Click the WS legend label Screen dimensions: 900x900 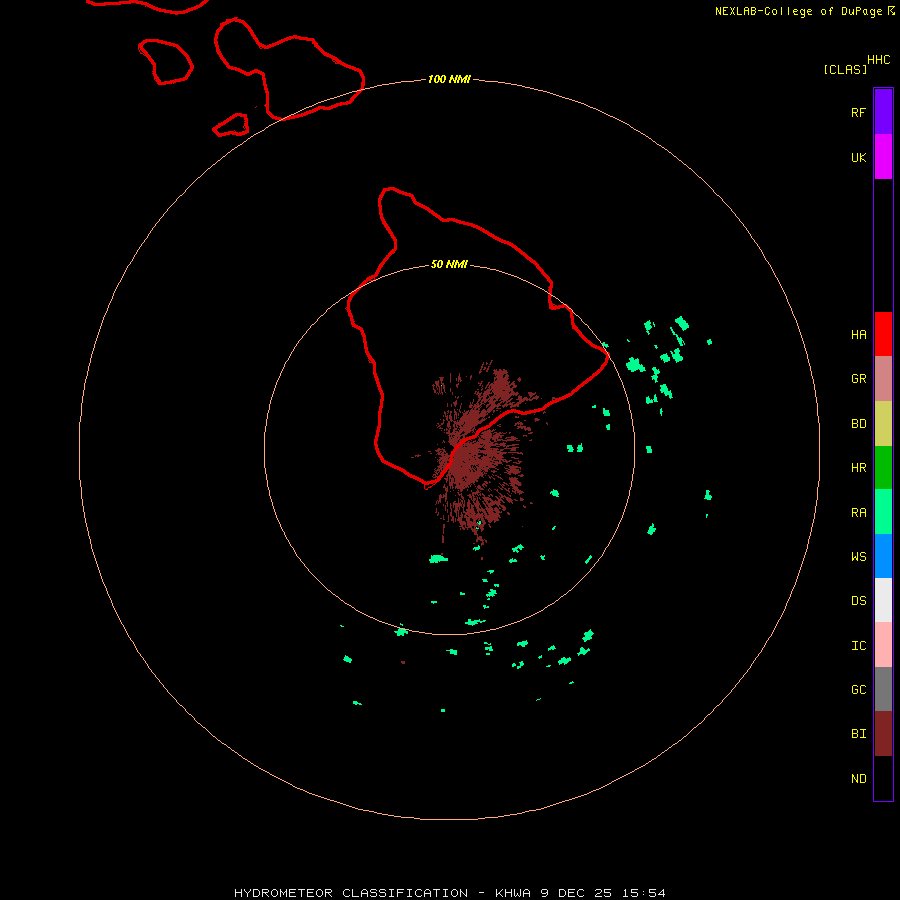tap(858, 556)
